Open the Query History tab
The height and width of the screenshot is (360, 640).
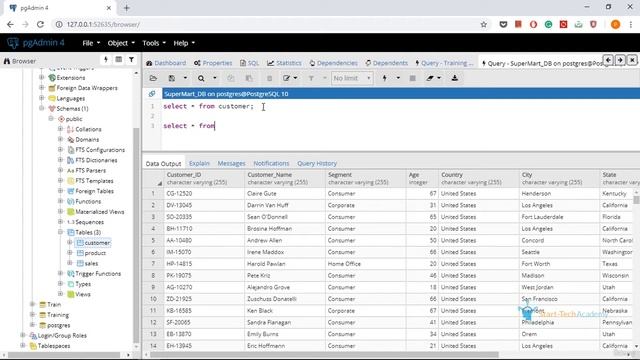point(317,163)
